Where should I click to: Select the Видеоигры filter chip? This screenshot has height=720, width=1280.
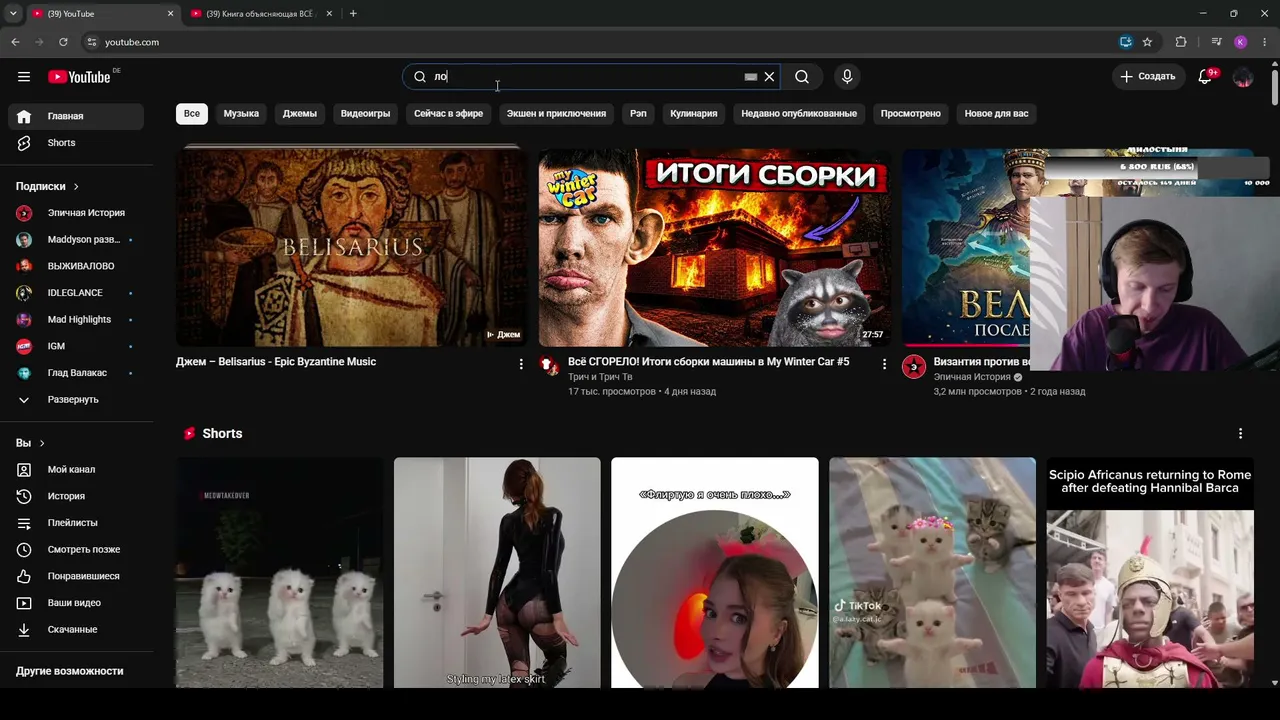coord(365,114)
